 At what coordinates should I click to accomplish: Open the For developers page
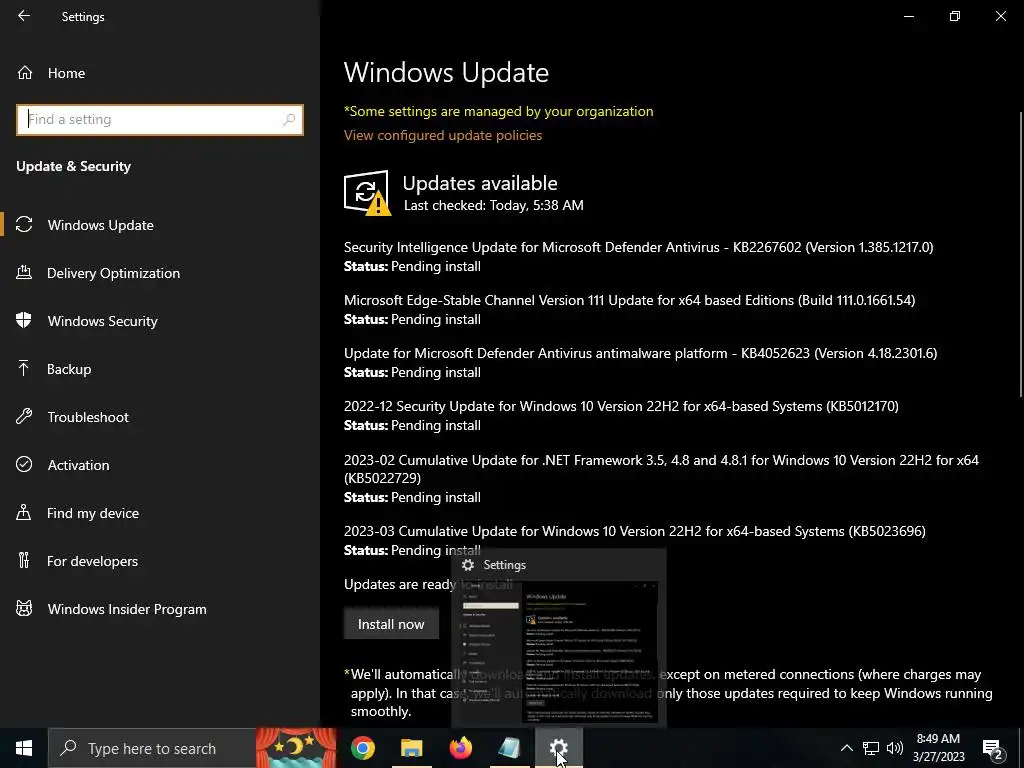92,561
